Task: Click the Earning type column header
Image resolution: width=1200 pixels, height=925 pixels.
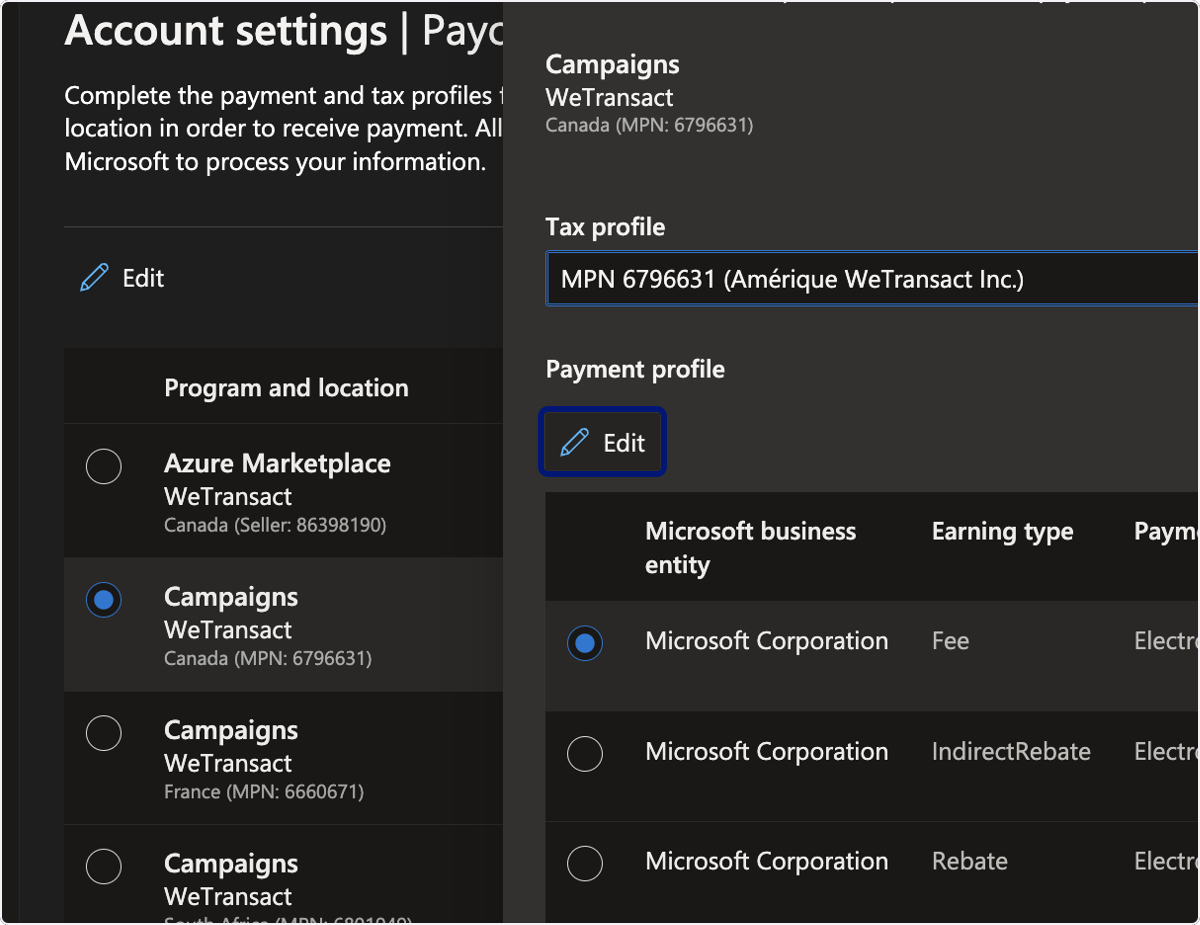Action: coord(1002,531)
